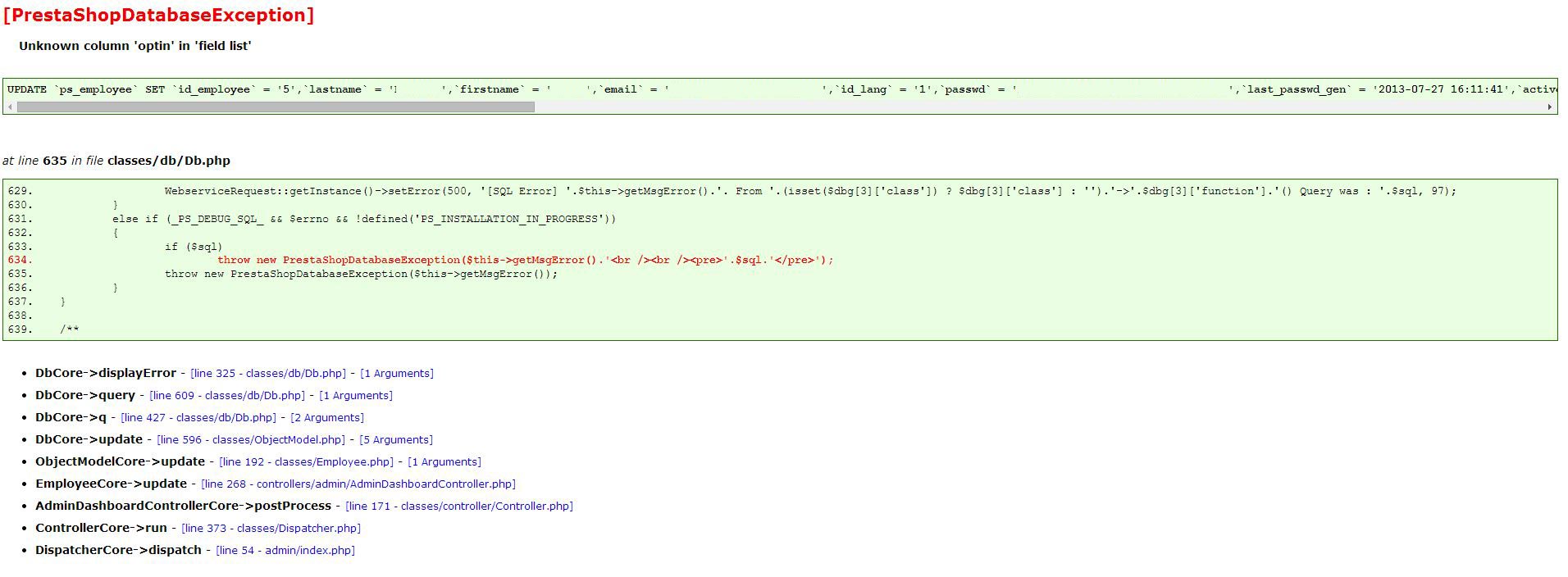The height and width of the screenshot is (577, 1568).
Task: Open line 268 AdminDashboardController.php link
Action: coord(358,484)
